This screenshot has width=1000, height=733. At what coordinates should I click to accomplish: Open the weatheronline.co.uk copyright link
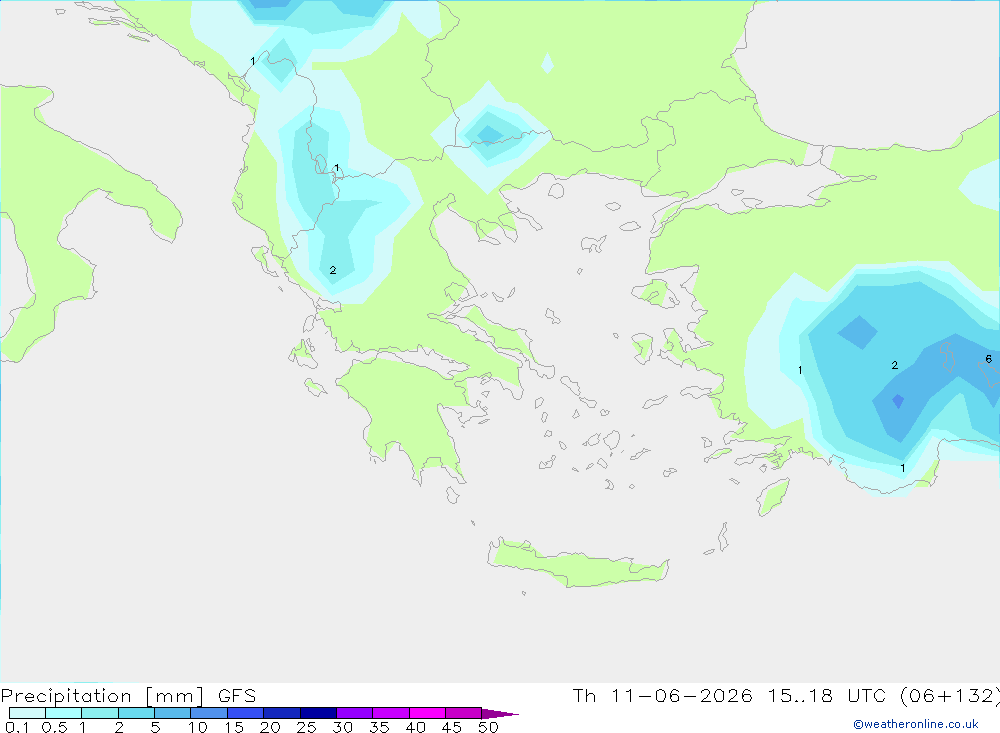tap(916, 724)
